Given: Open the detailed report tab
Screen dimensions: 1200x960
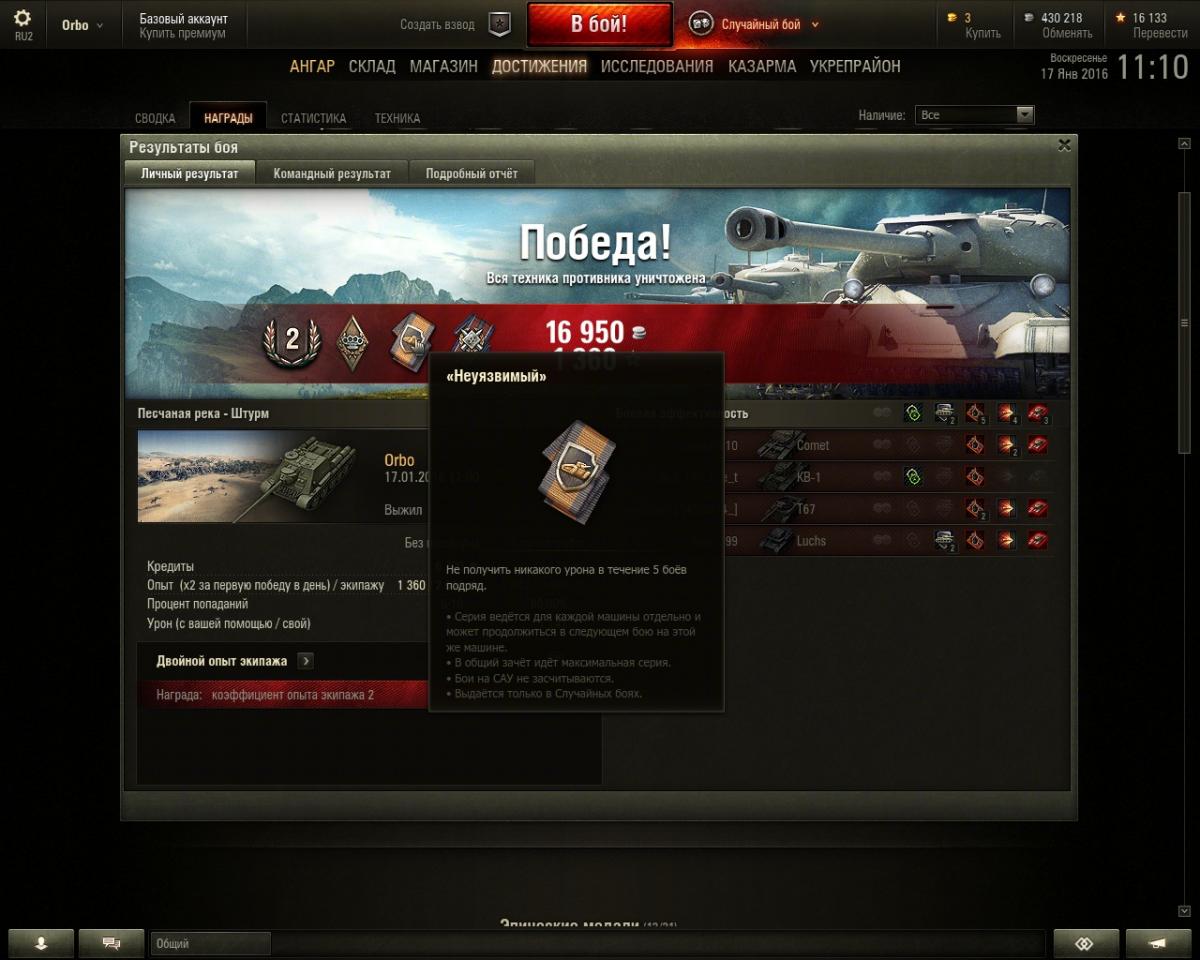Looking at the screenshot, I should [472, 173].
